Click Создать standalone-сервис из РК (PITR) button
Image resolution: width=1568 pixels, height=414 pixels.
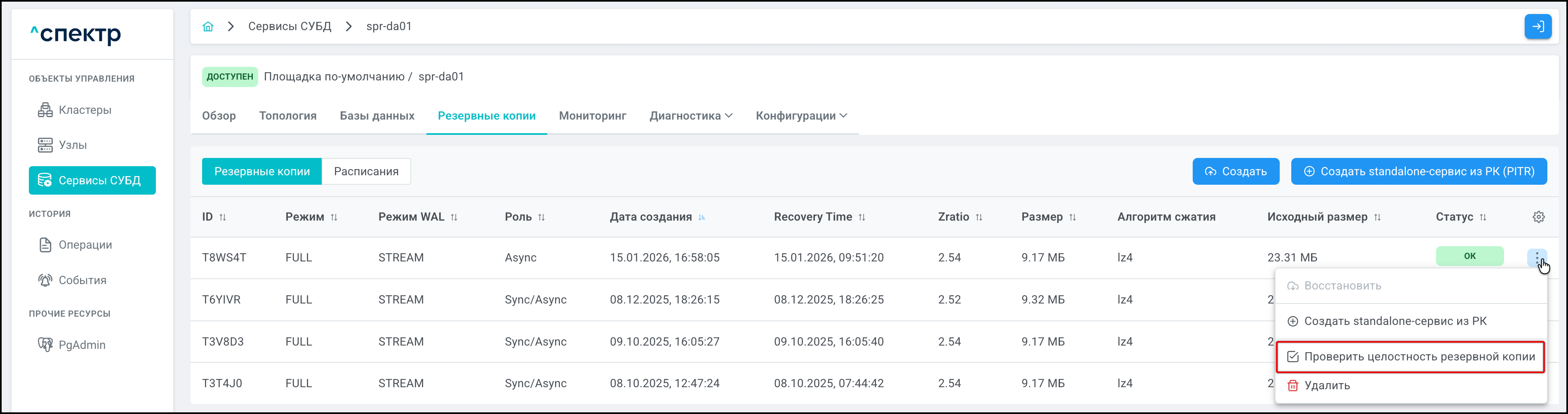(1418, 172)
